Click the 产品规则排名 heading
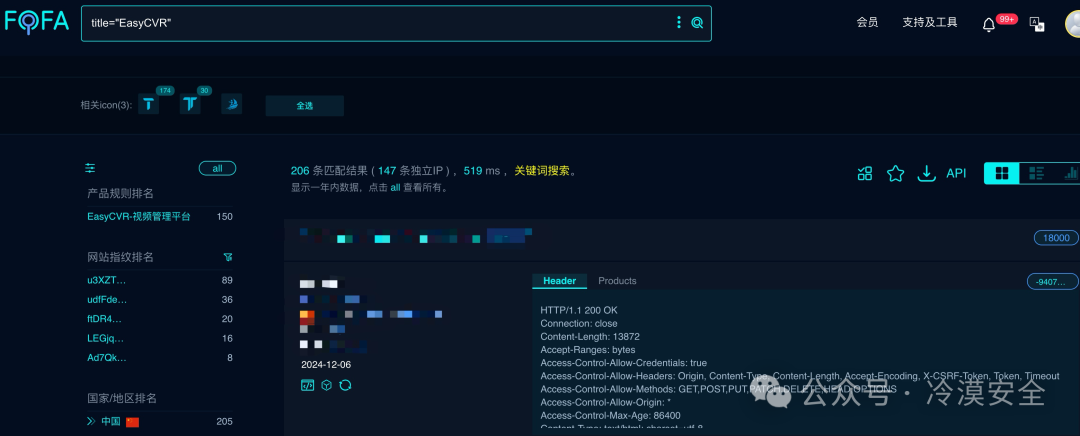Screen dimensions: 1080x436 pos(120,194)
